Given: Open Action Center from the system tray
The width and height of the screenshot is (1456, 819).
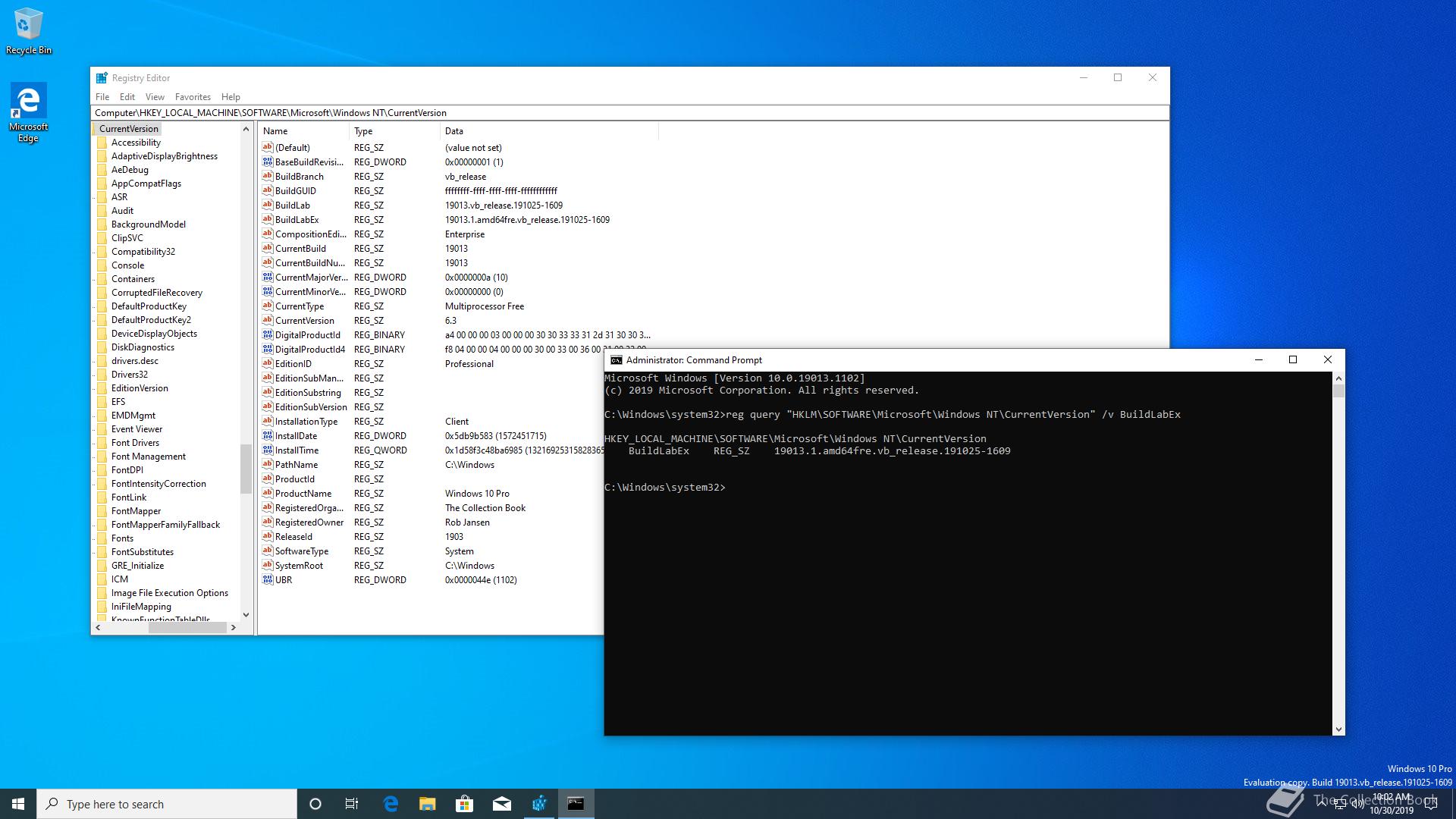Looking at the screenshot, I should click(x=1431, y=804).
